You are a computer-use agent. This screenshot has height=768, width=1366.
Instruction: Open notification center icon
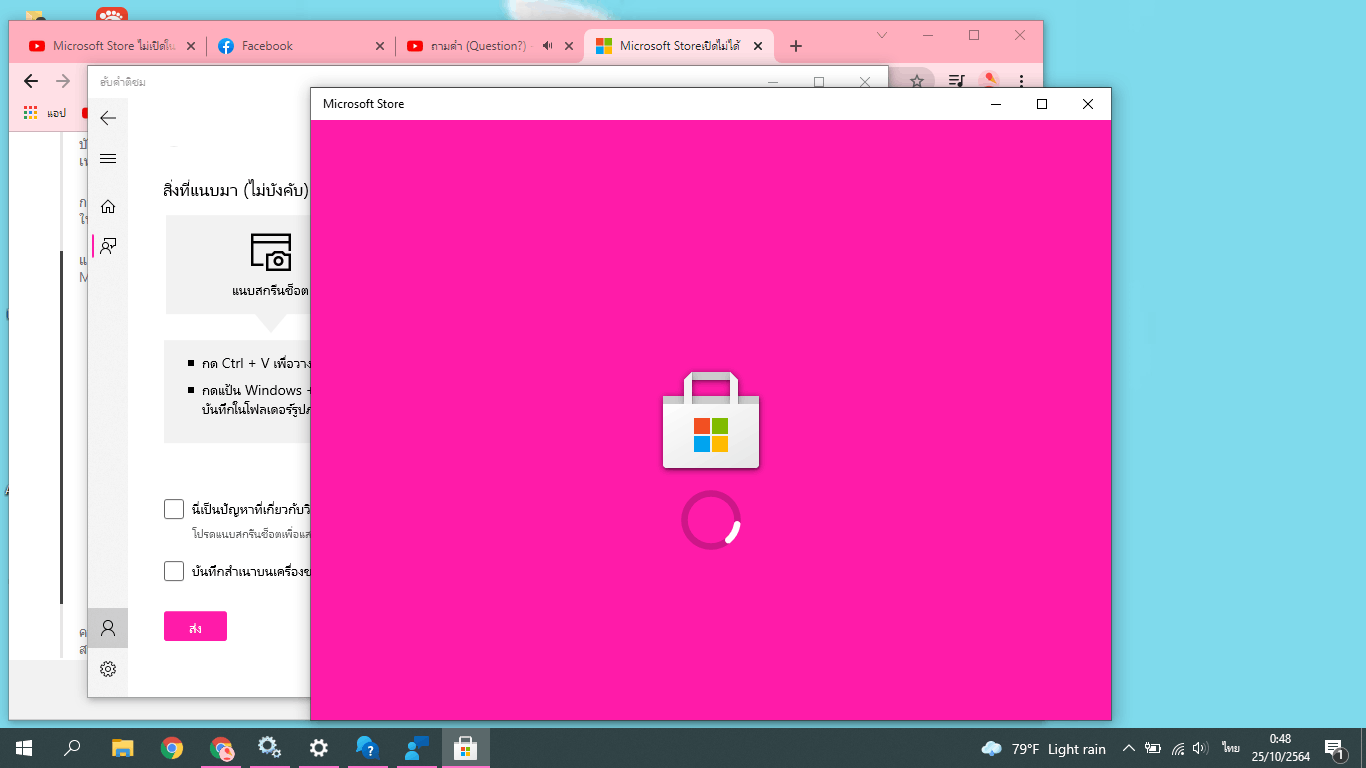pyautogui.click(x=1334, y=748)
